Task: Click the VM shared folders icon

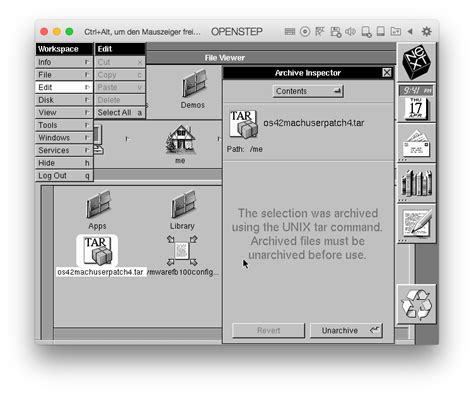Action: click(396, 32)
